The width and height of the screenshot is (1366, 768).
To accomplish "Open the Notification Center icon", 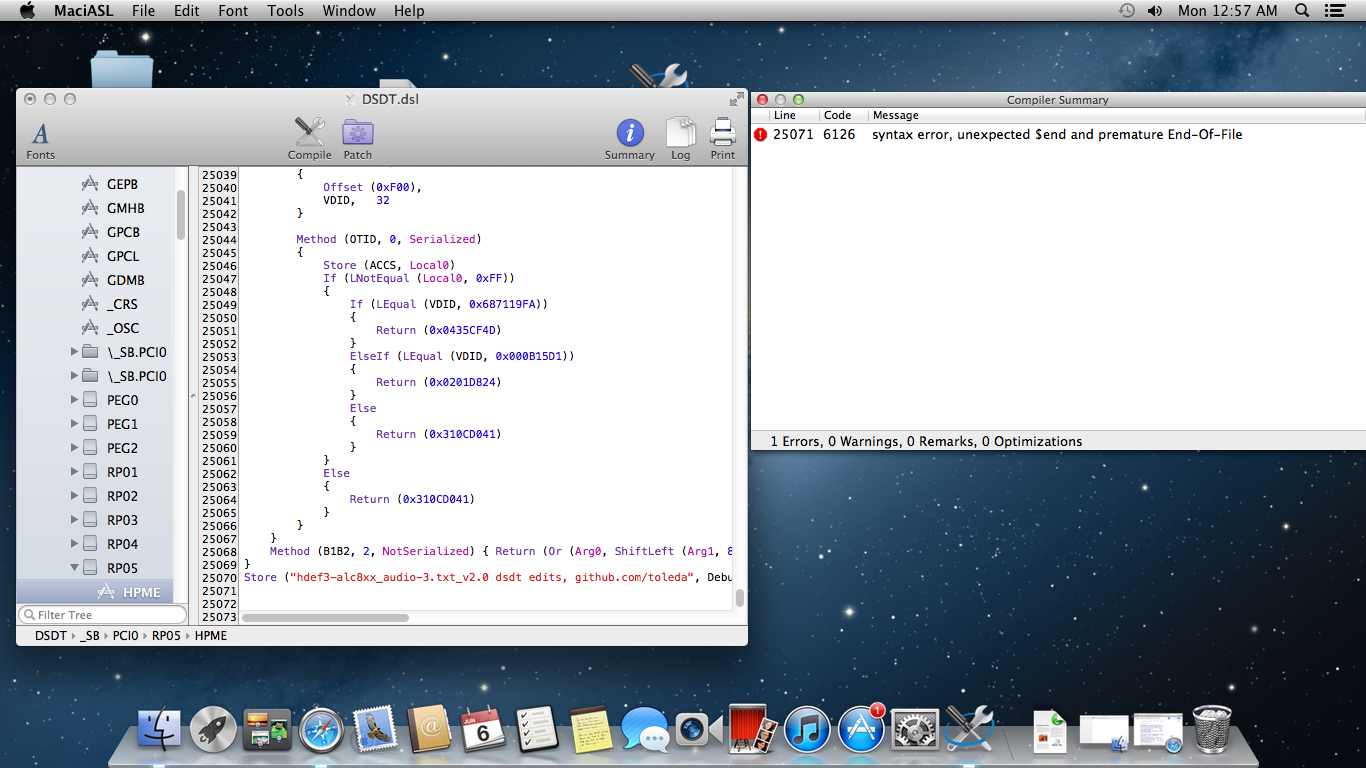I will coord(1334,11).
